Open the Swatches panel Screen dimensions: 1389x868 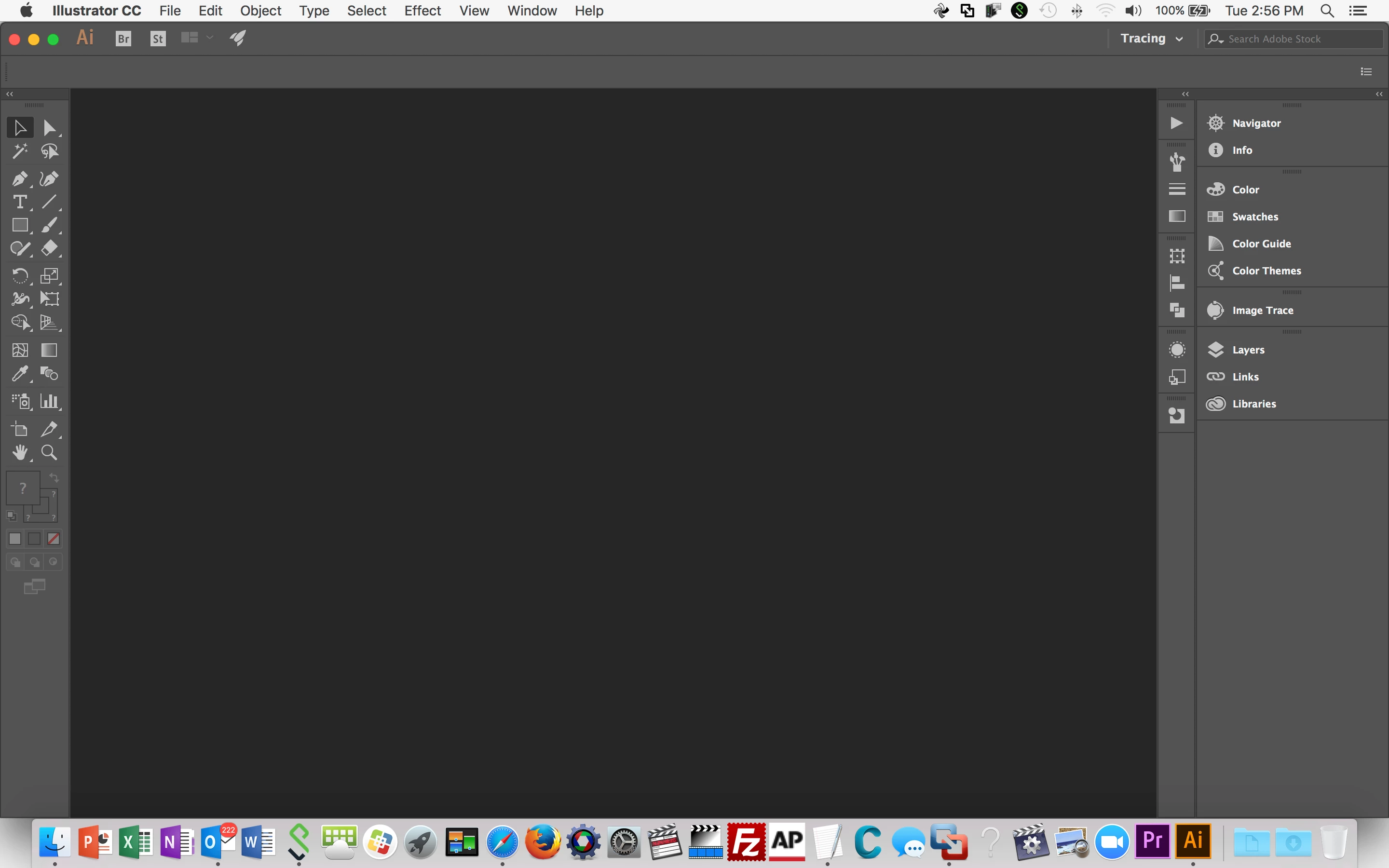(x=1255, y=217)
